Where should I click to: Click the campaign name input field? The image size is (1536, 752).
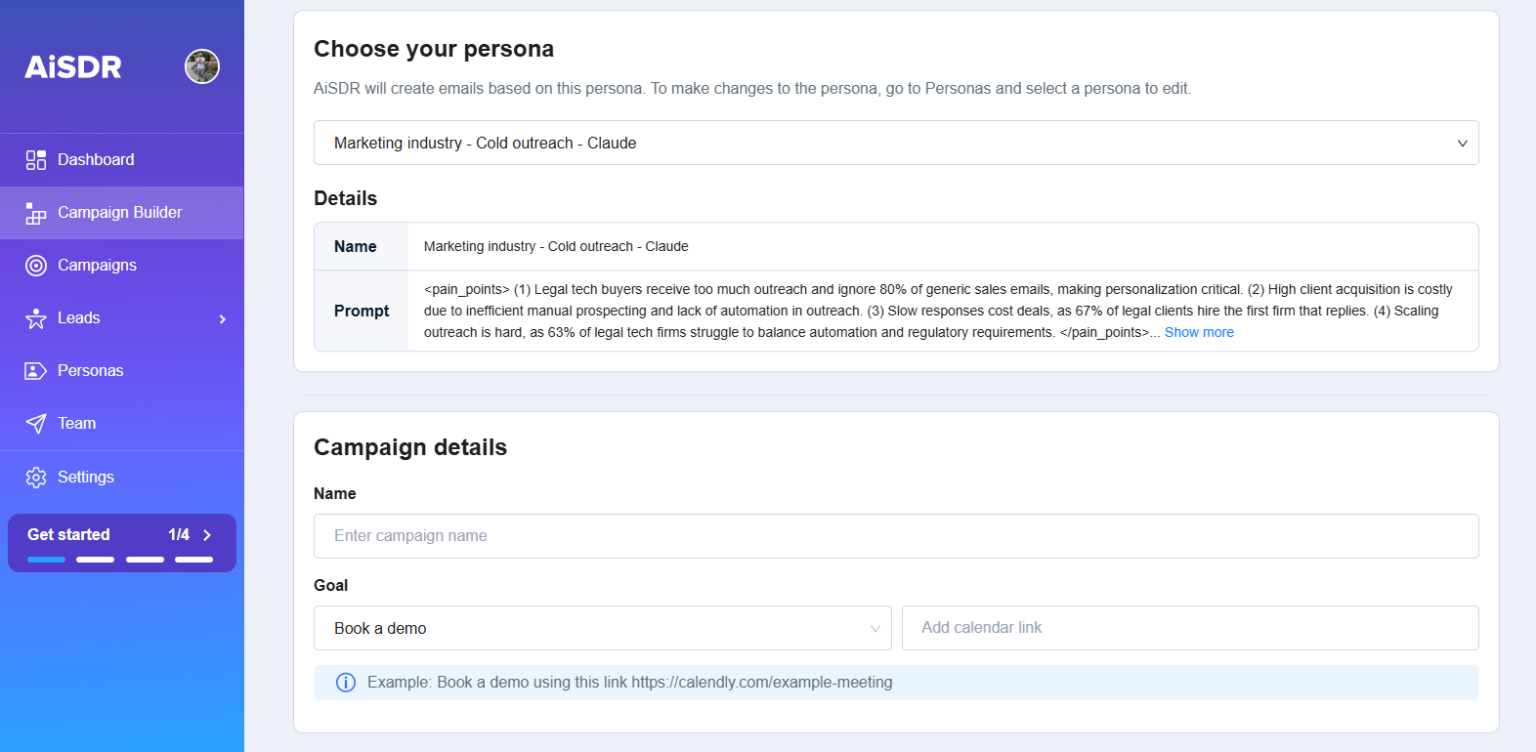click(x=895, y=536)
